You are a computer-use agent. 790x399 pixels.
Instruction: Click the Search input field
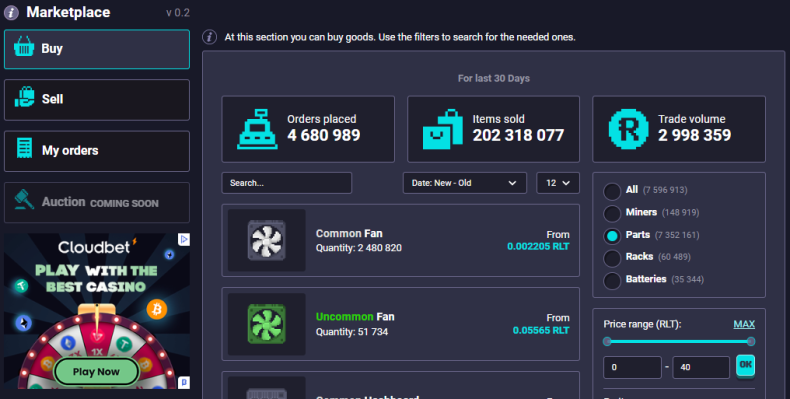(x=287, y=183)
